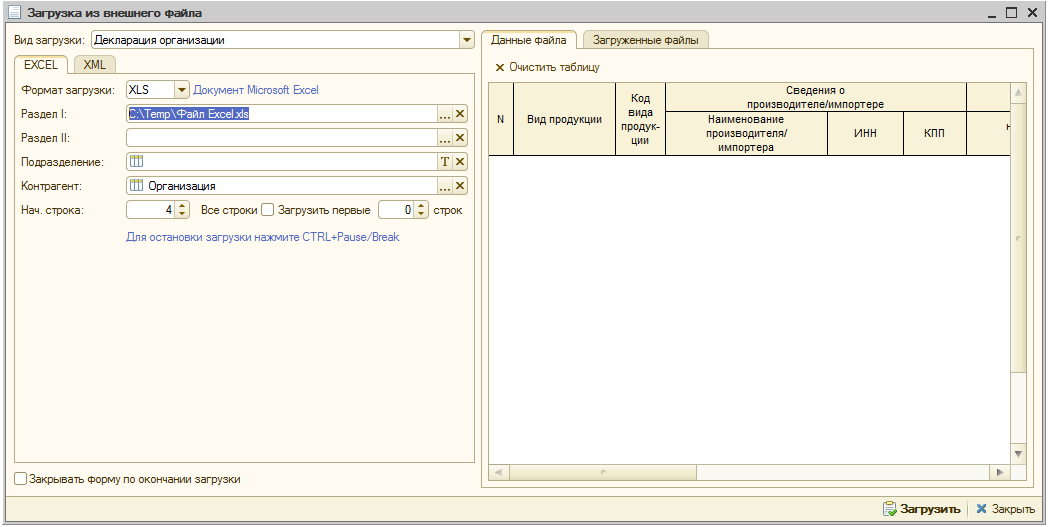Click Очистить таблицу command

tap(547, 67)
